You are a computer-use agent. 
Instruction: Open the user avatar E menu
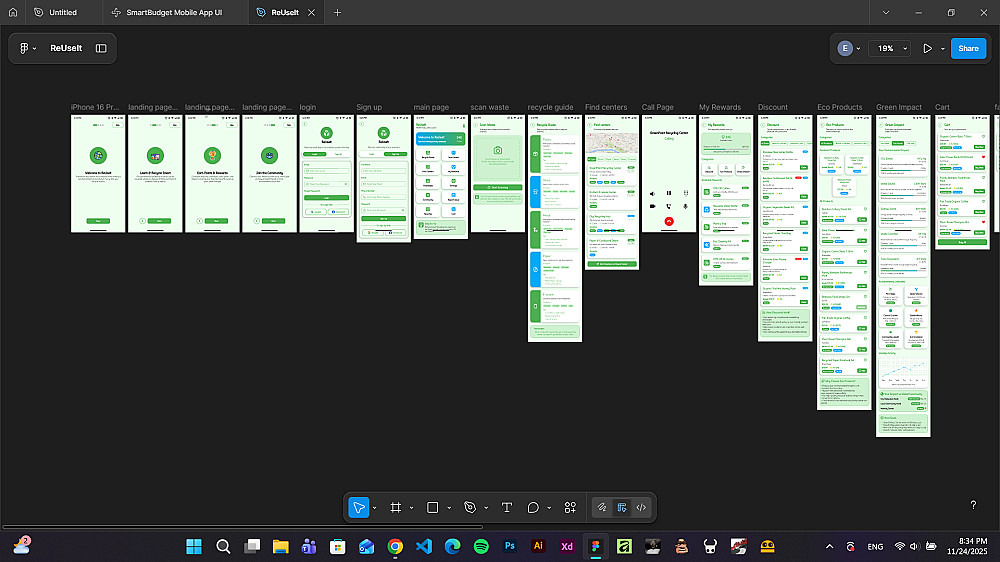coord(845,48)
